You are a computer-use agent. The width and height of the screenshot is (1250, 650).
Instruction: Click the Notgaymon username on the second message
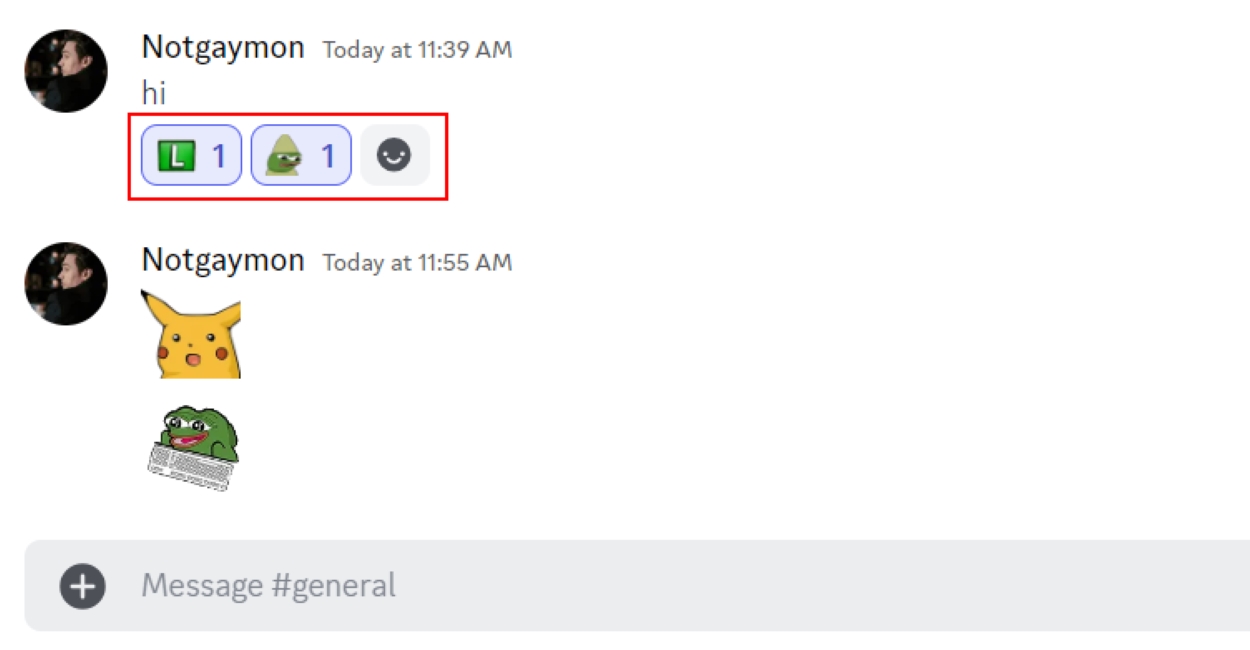point(222,260)
